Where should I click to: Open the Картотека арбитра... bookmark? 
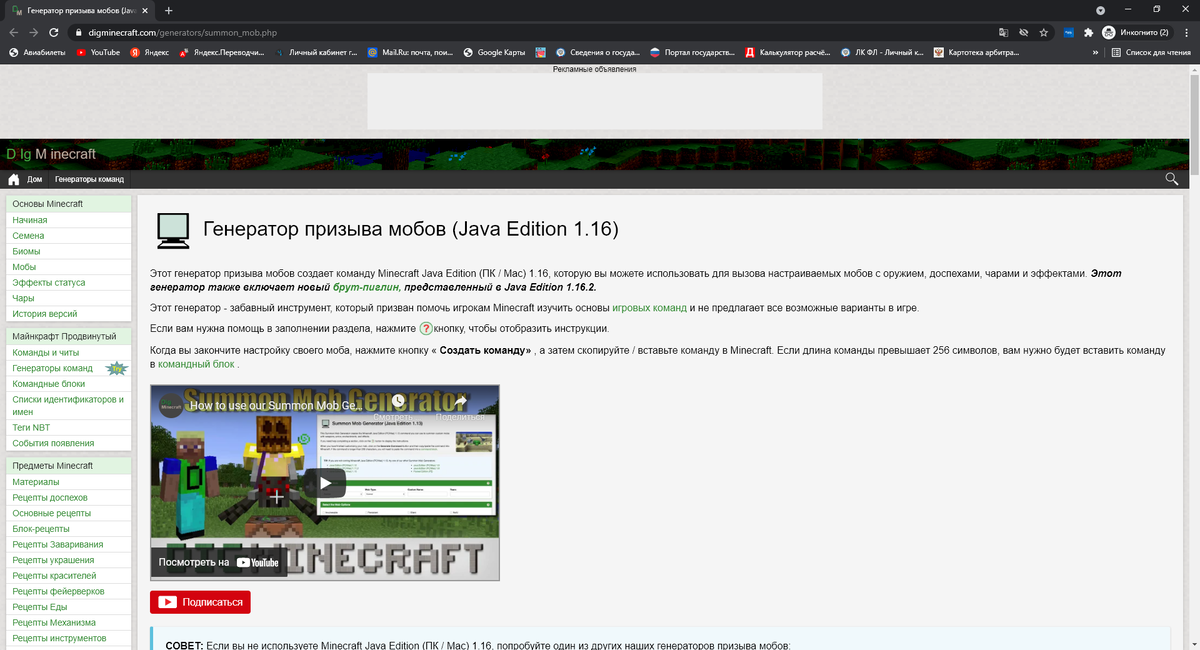click(977, 52)
